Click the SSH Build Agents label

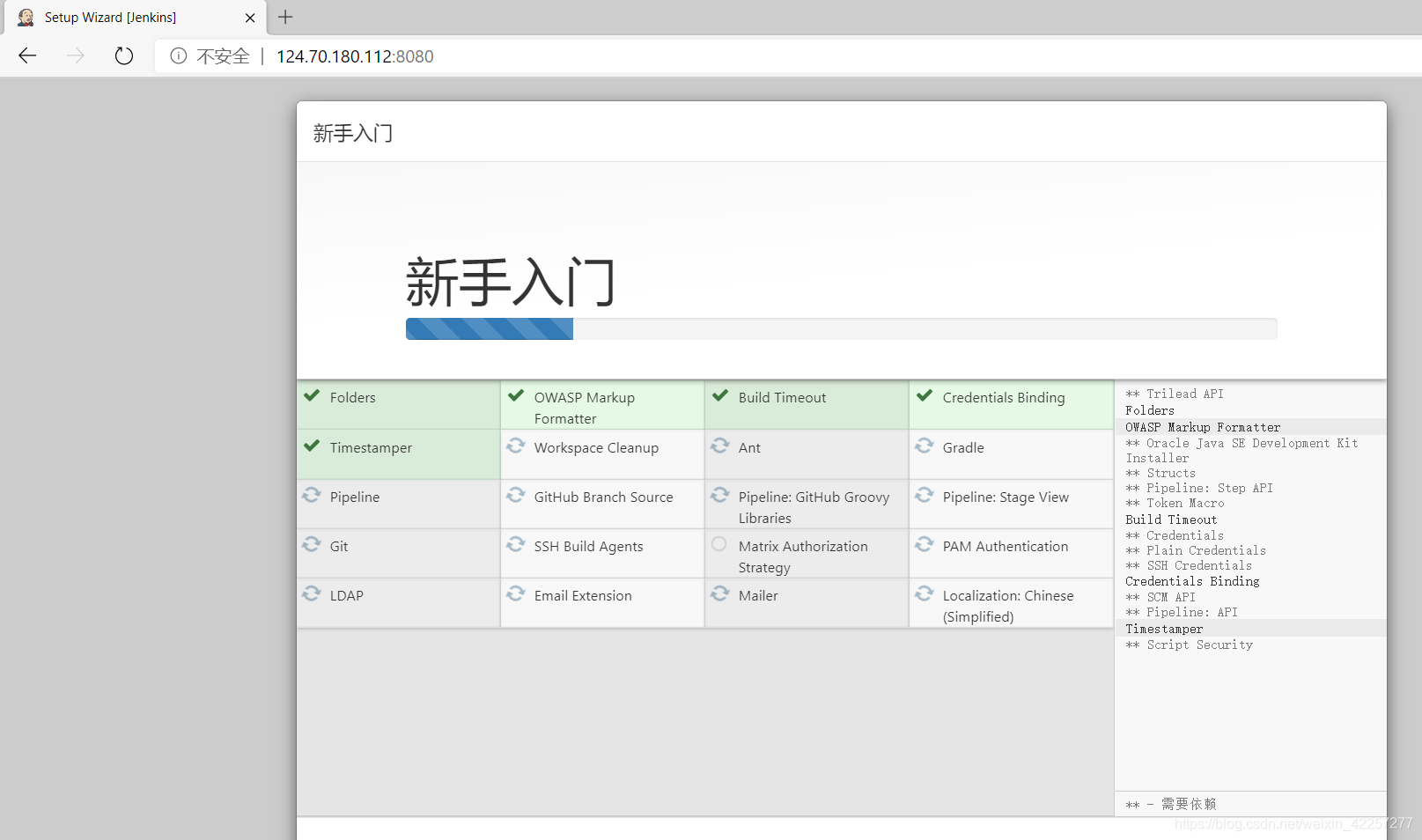(x=588, y=547)
